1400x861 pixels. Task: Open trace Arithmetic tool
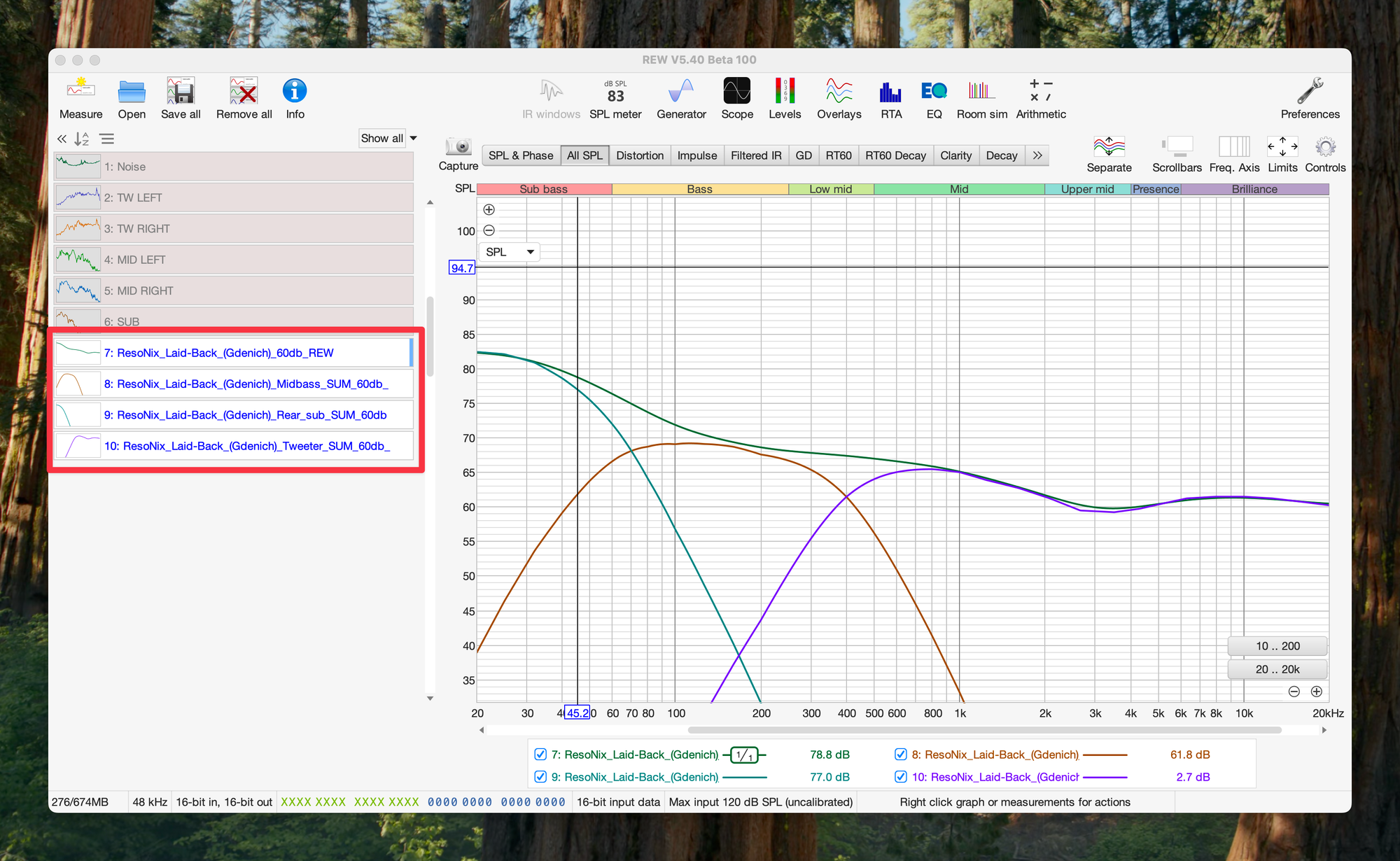point(1040,98)
